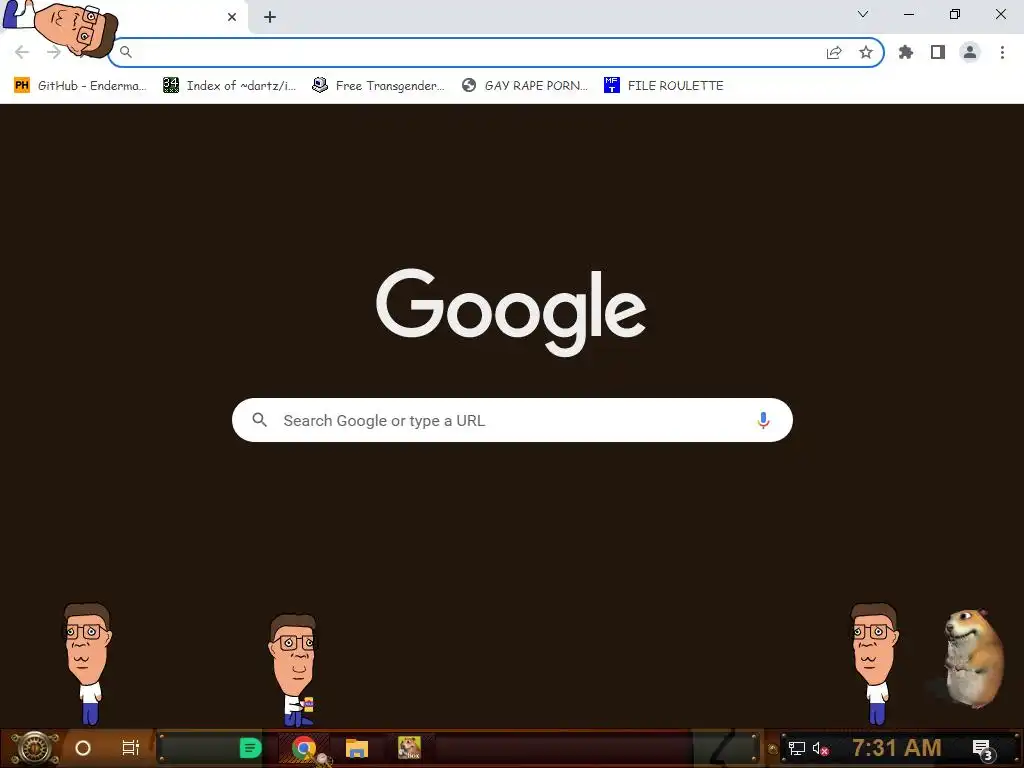The height and width of the screenshot is (768, 1024).
Task: Open a new tab with plus button
Action: pos(270,17)
